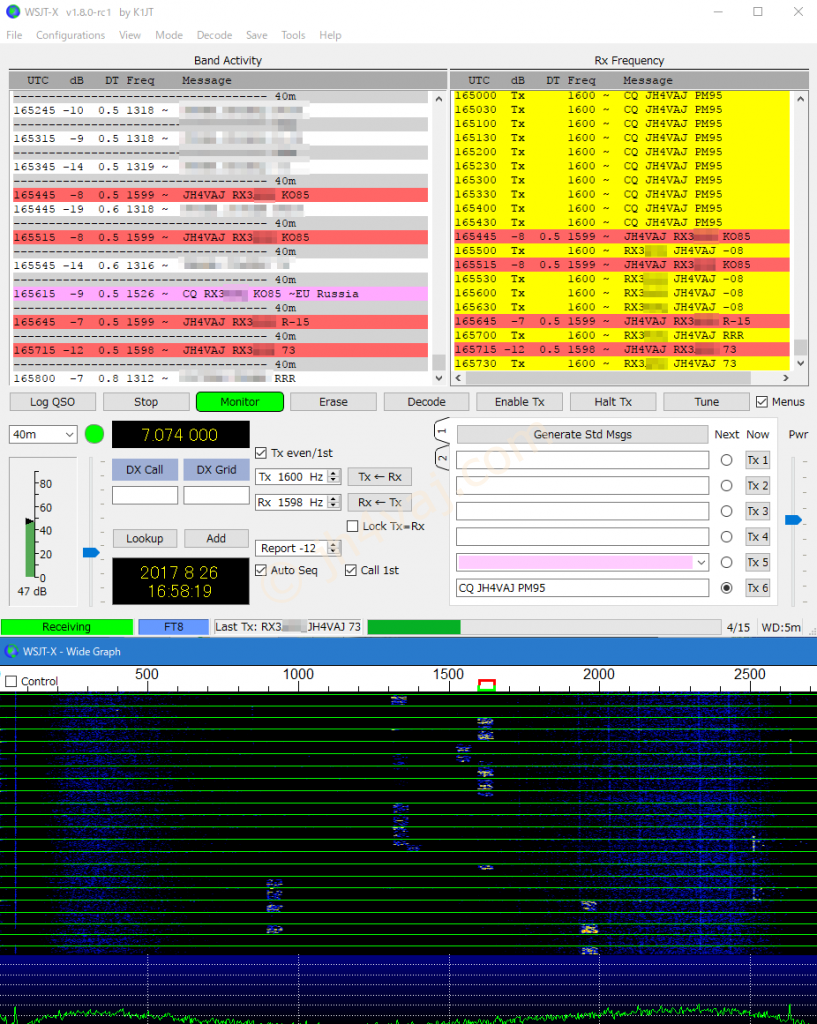Viewport: 817px width, 1024px height.
Task: Send message now with Tx 4 button
Action: tap(758, 536)
